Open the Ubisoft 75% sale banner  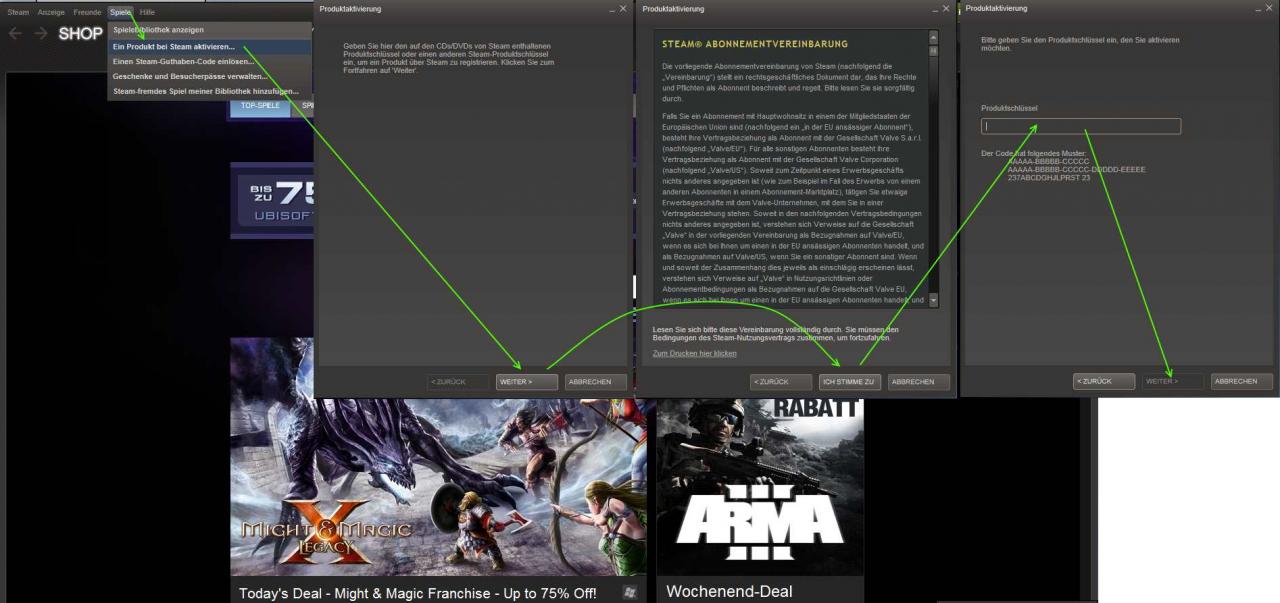tap(272, 200)
